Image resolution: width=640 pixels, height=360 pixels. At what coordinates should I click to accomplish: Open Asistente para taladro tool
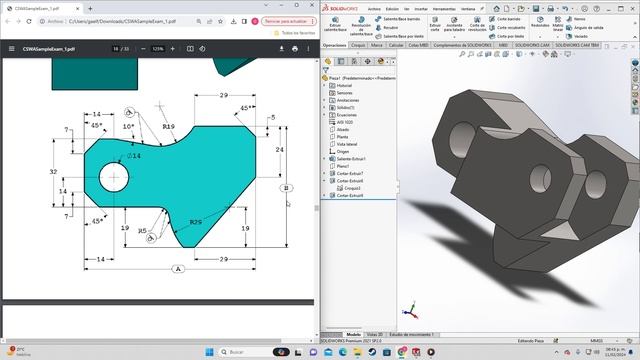click(454, 24)
